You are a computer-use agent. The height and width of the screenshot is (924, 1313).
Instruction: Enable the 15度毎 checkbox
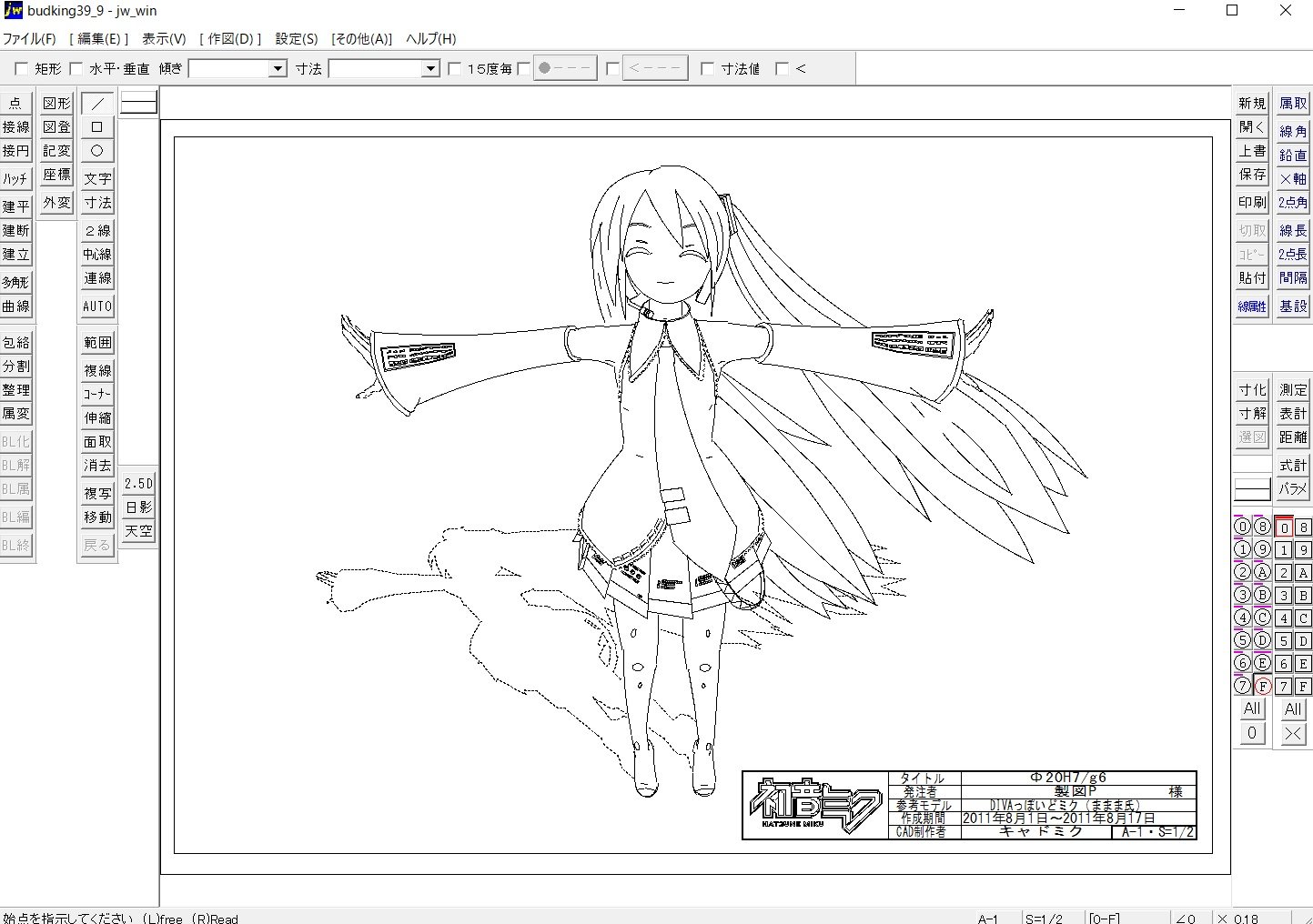[x=455, y=69]
